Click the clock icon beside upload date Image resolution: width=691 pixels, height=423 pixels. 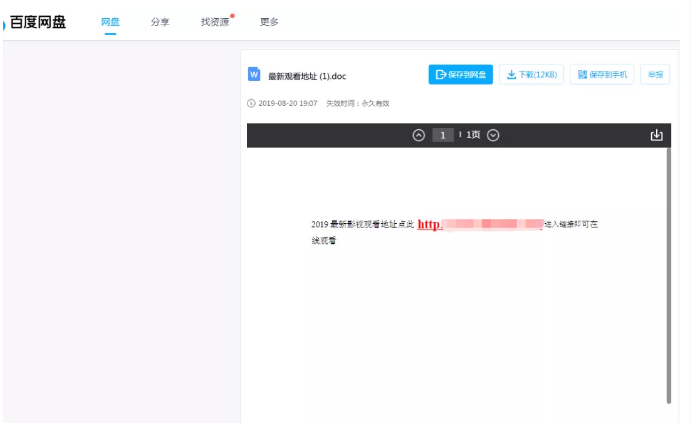click(251, 104)
